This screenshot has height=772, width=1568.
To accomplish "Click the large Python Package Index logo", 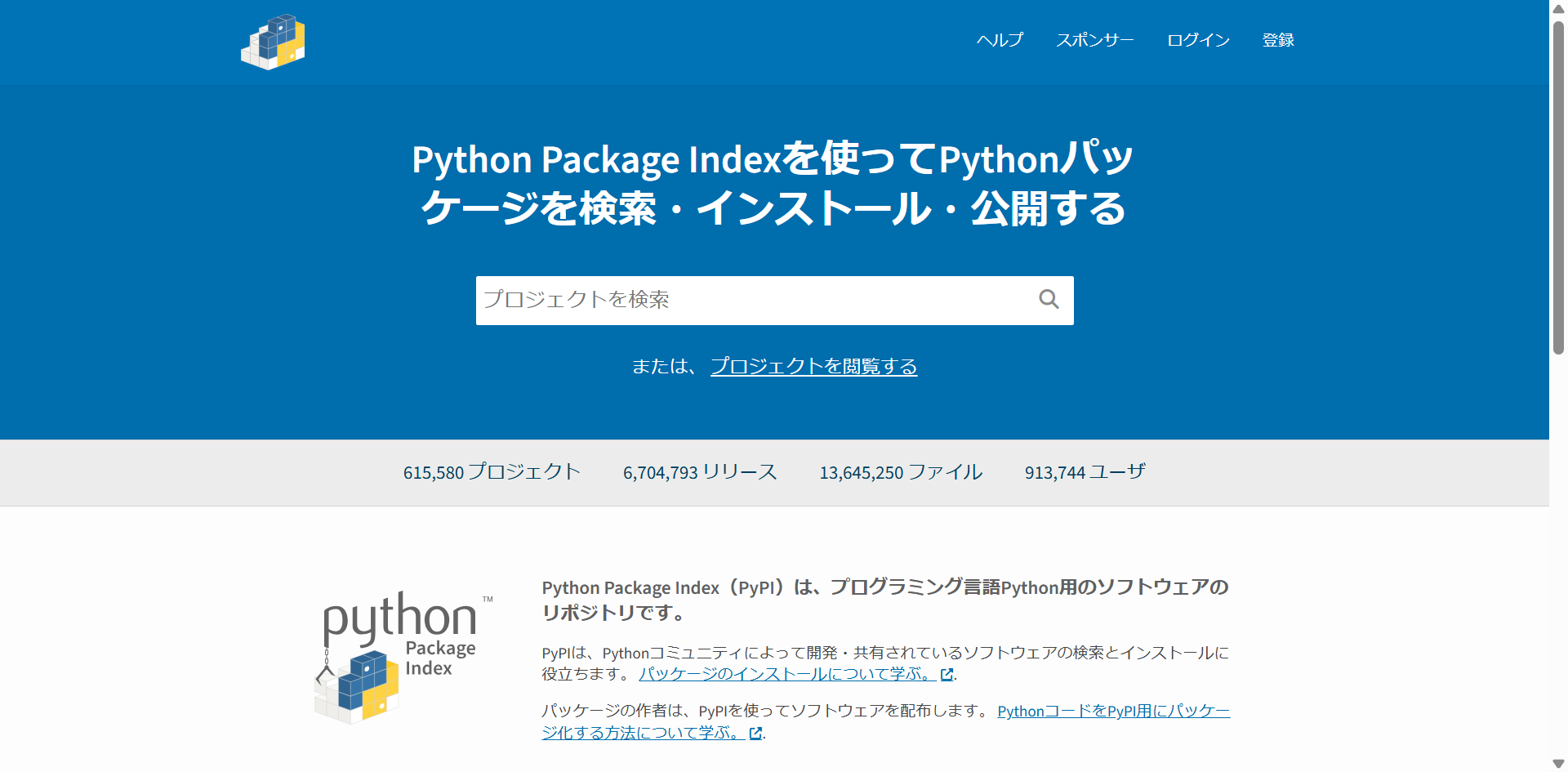I will pyautogui.click(x=403, y=657).
